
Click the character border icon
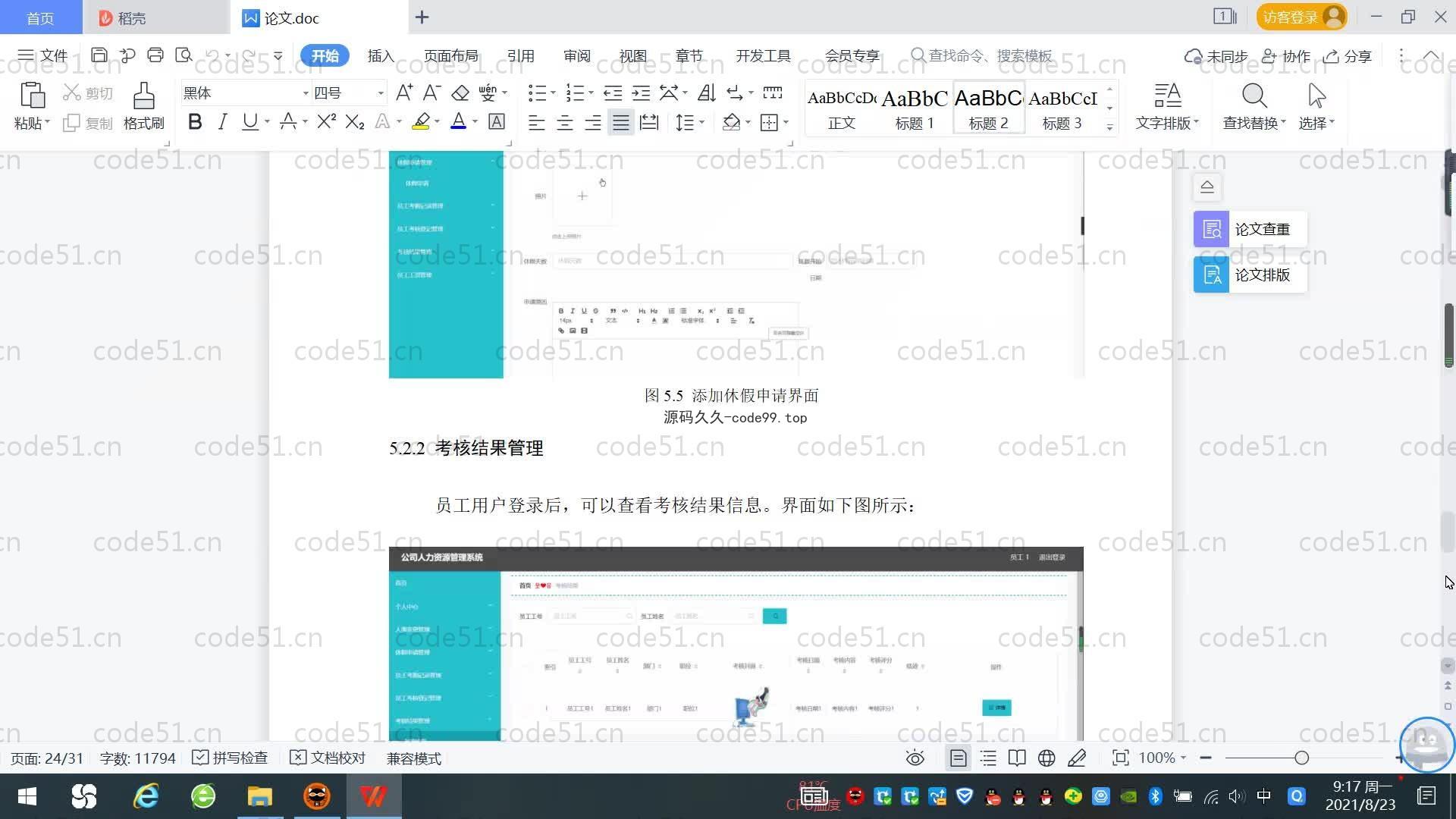497,121
